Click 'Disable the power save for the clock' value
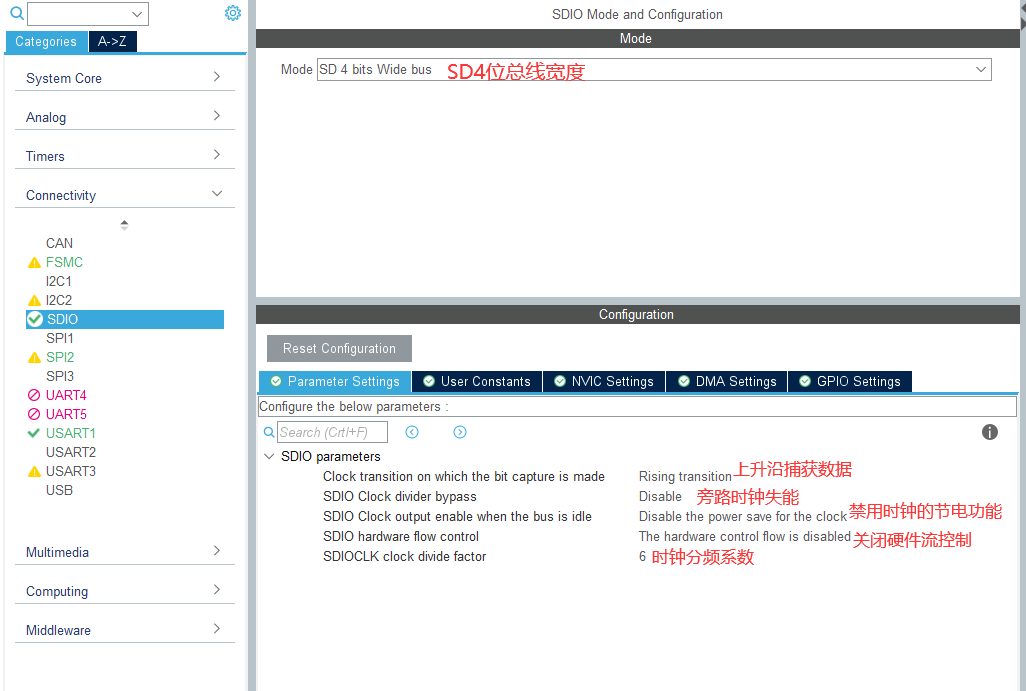Image resolution: width=1026 pixels, height=691 pixels. pos(742,516)
